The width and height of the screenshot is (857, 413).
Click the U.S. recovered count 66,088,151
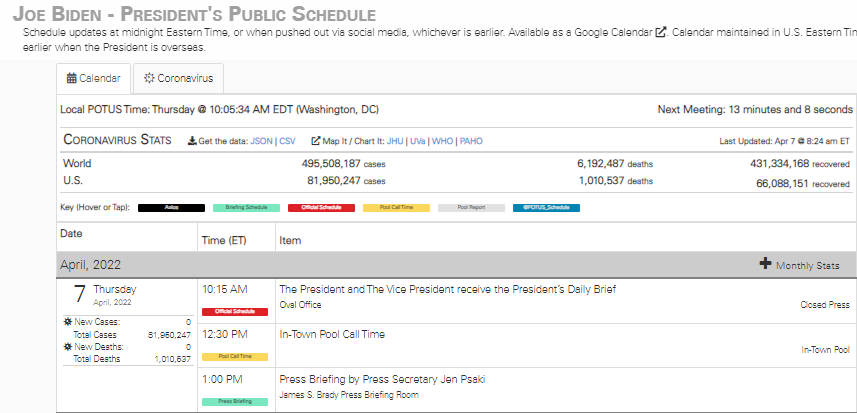point(783,184)
